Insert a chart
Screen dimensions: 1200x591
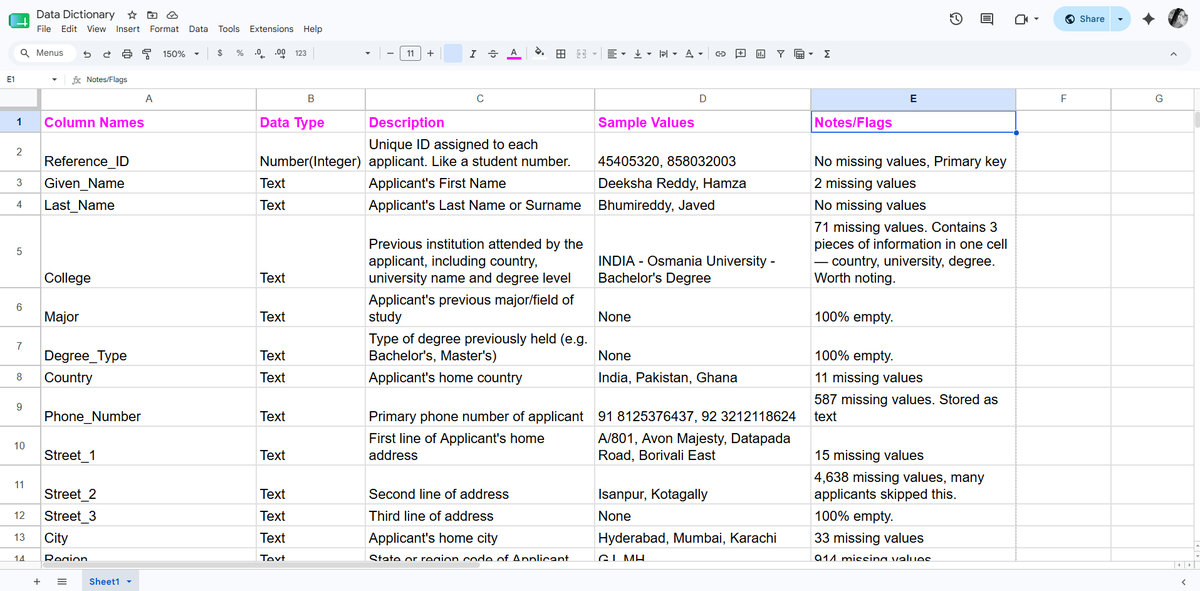[x=761, y=54]
